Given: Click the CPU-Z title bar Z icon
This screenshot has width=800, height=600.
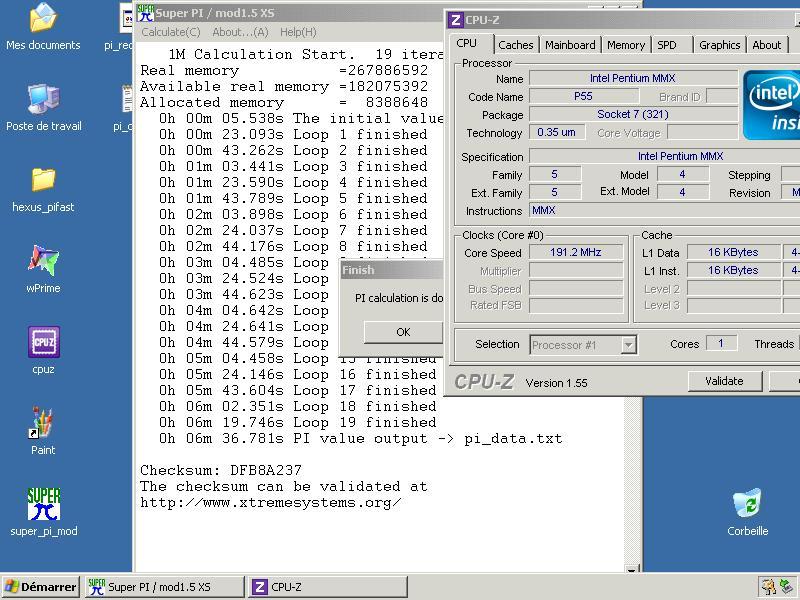Looking at the screenshot, I should [455, 20].
